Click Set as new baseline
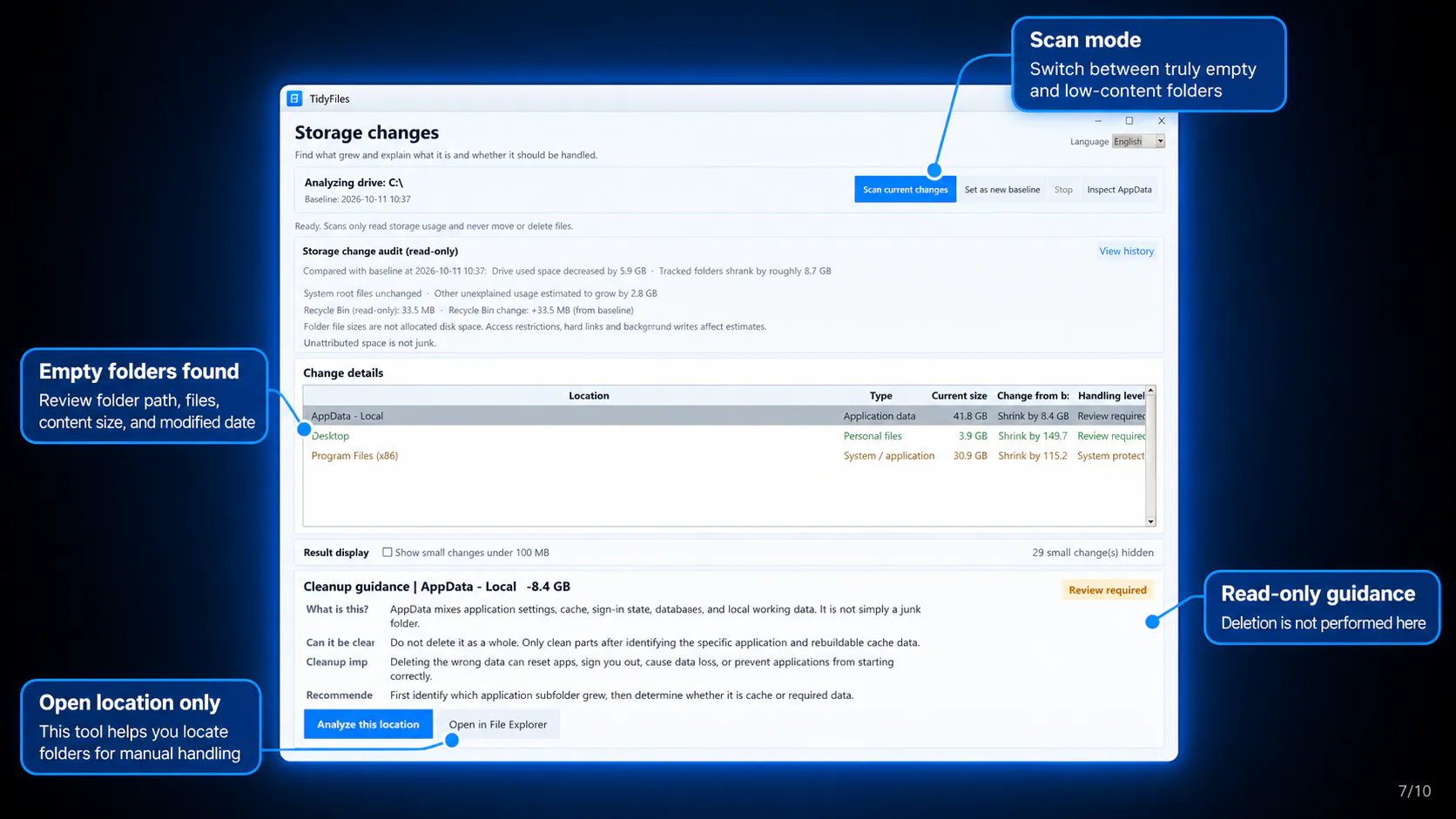1456x819 pixels. click(1001, 189)
